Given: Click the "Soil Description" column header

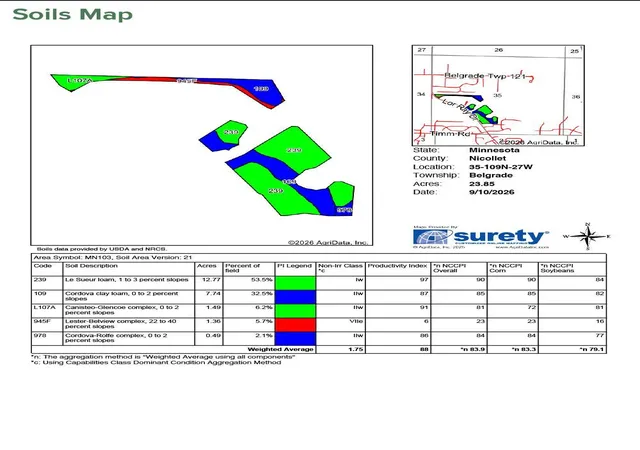Looking at the screenshot, I should 91,266.
